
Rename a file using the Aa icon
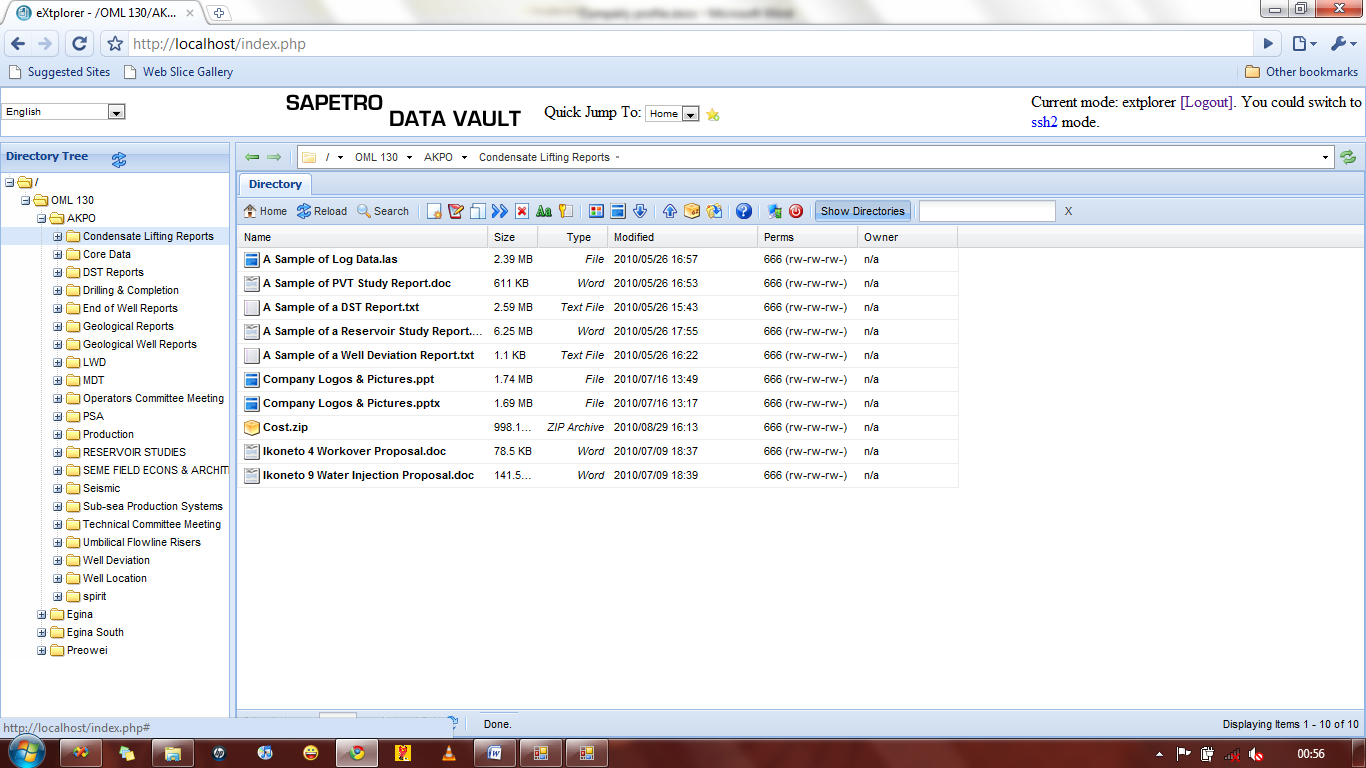click(543, 211)
